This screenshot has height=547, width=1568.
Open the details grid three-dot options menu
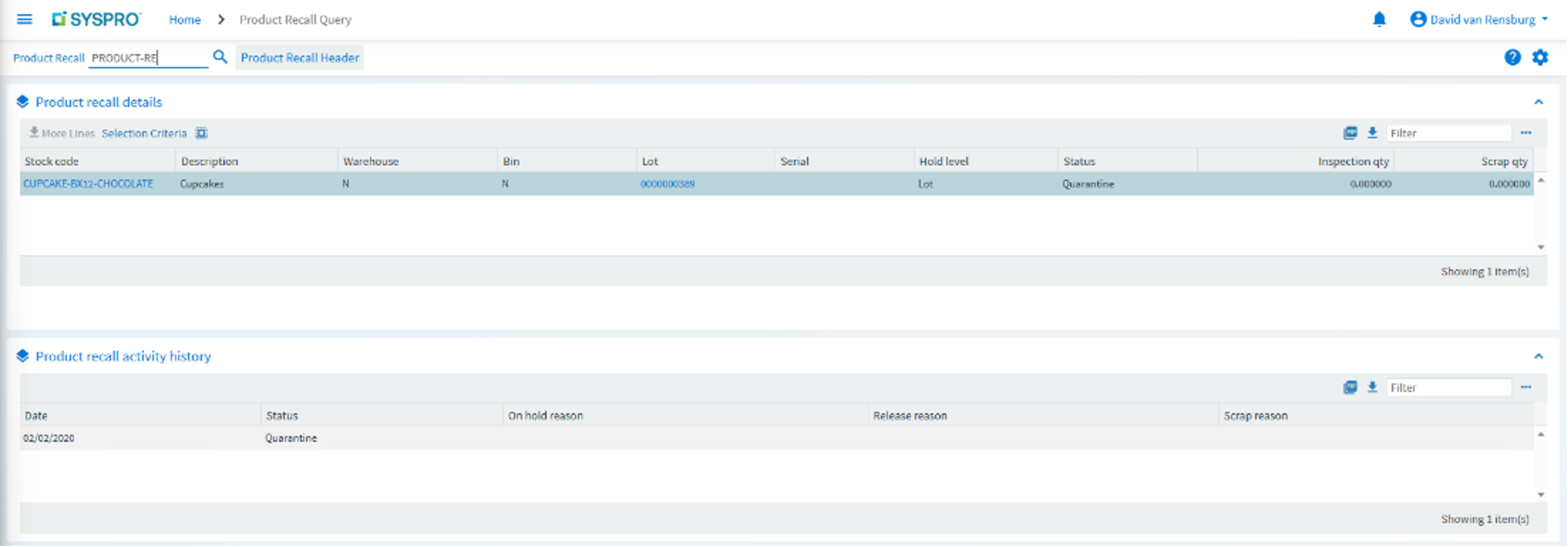pos(1525,133)
